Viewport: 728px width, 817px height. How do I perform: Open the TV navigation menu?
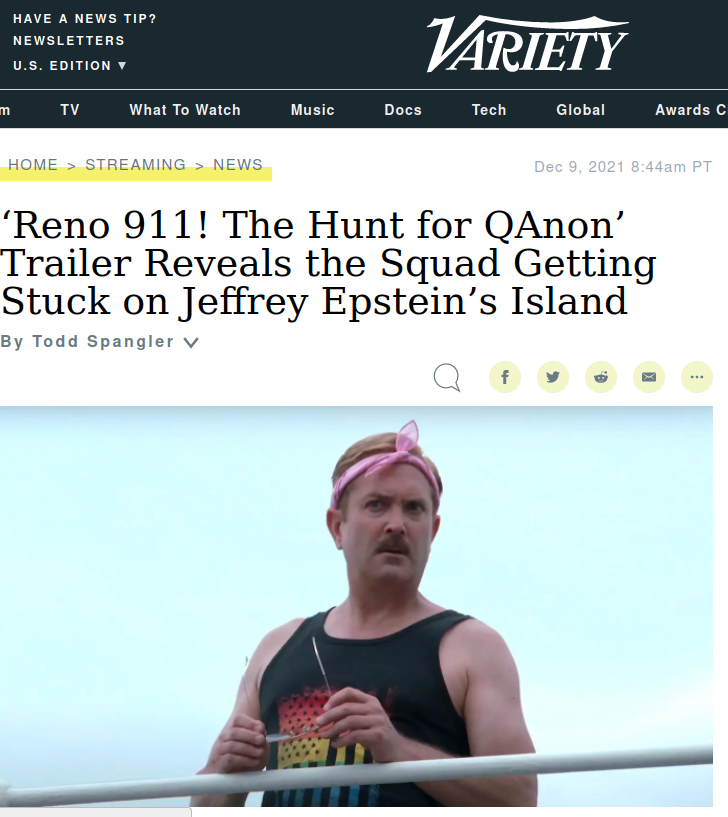[70, 110]
